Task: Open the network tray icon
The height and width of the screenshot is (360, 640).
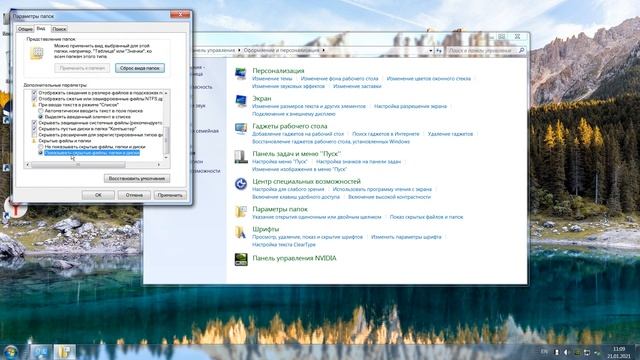Action: point(587,352)
